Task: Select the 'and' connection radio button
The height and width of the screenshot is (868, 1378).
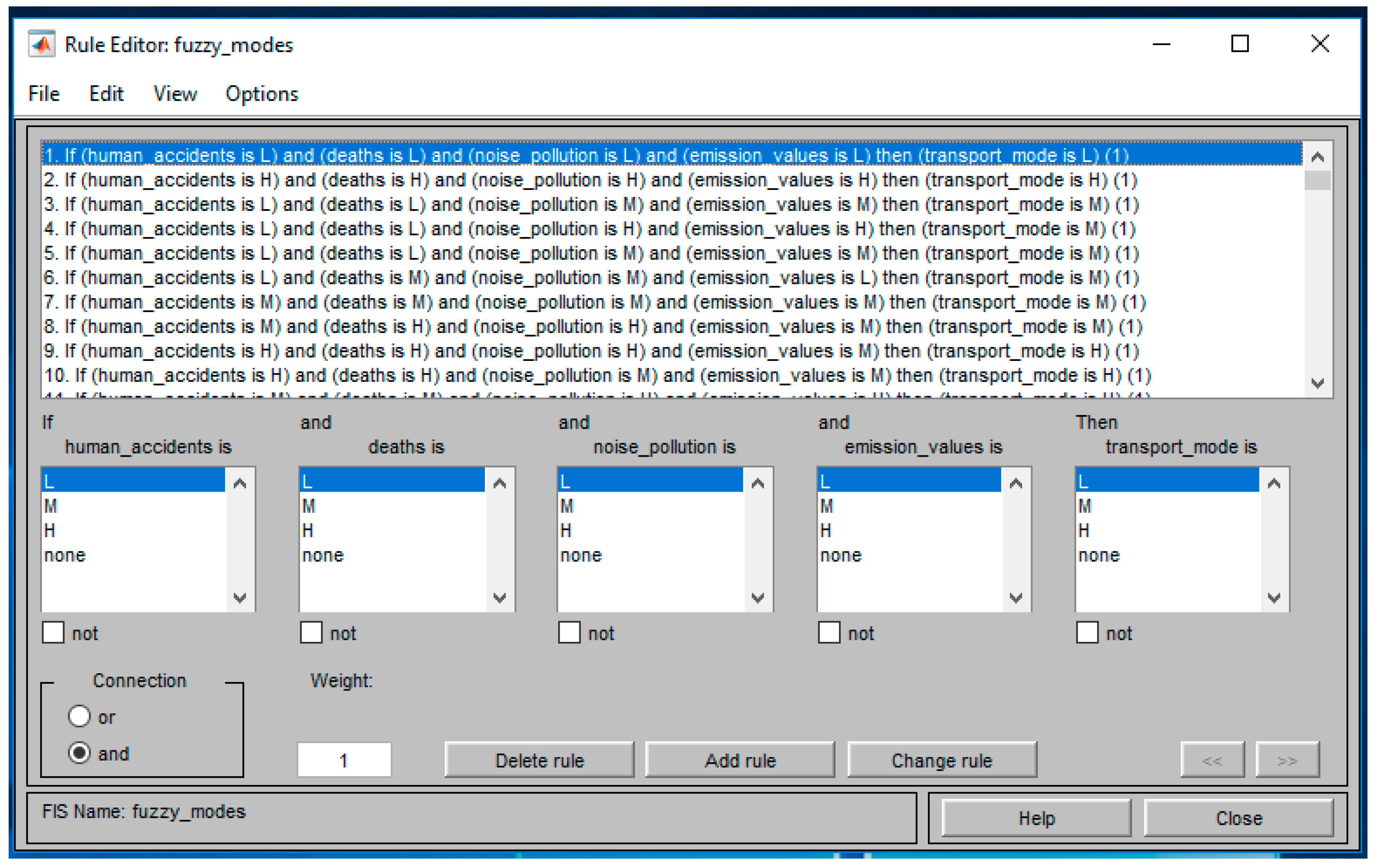Action: tap(79, 753)
